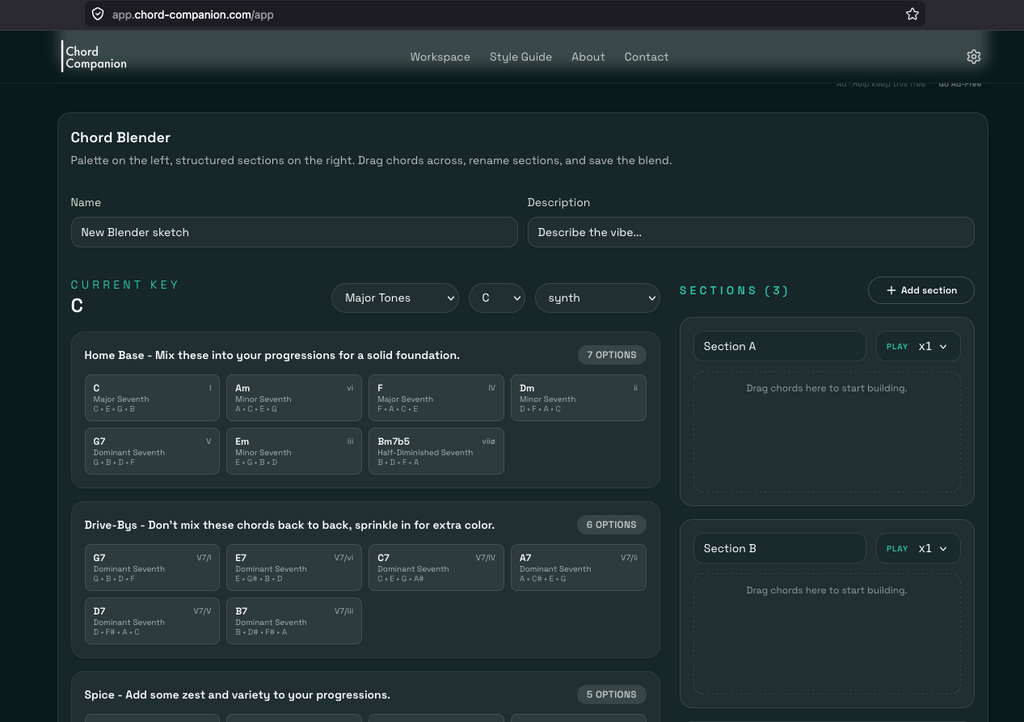Open Section A play count dropdown
This screenshot has width=1024, height=722.
(x=918, y=346)
